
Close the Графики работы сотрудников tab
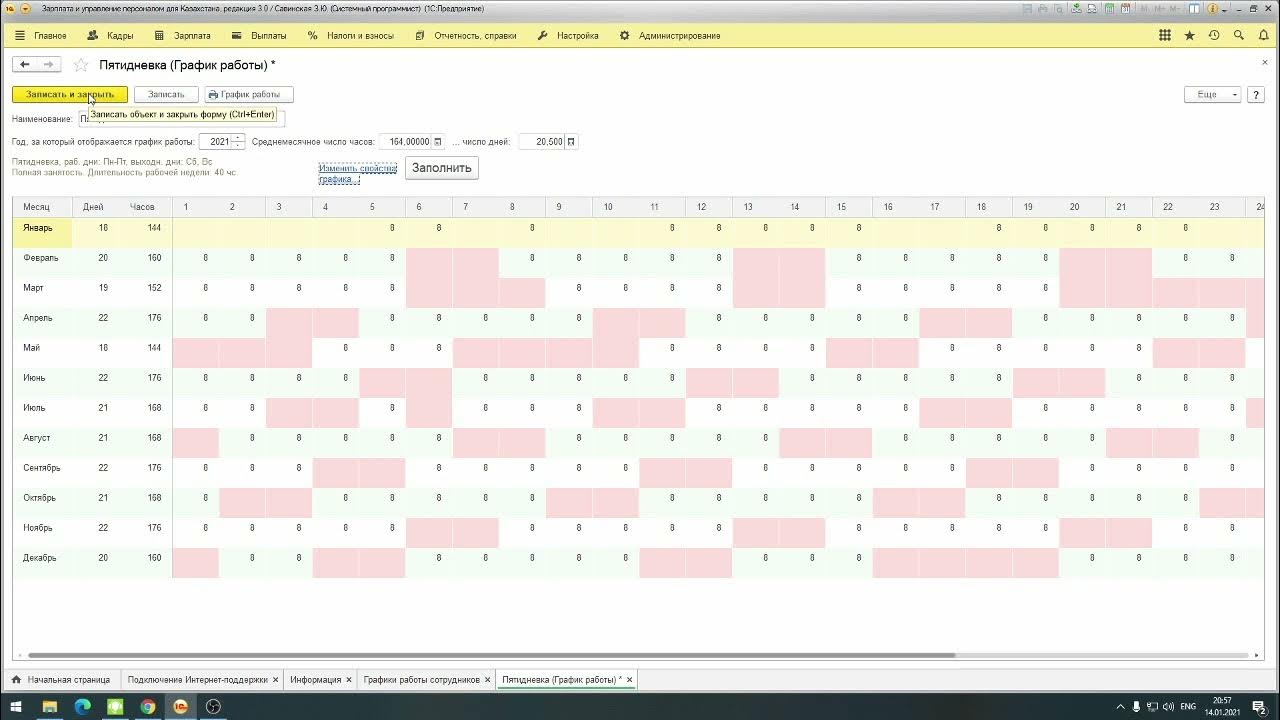coord(487,679)
